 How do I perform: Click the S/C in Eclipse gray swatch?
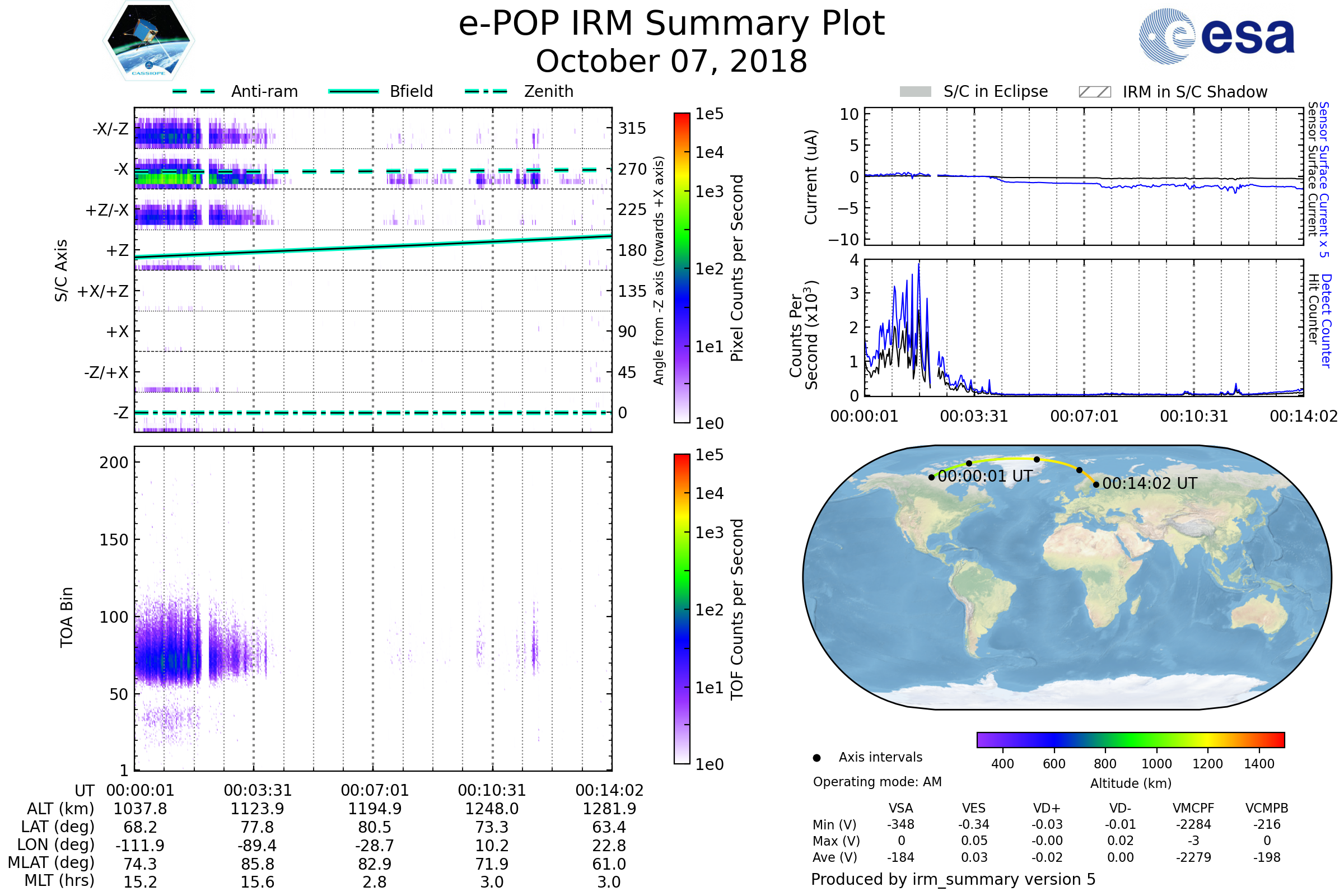[x=916, y=92]
